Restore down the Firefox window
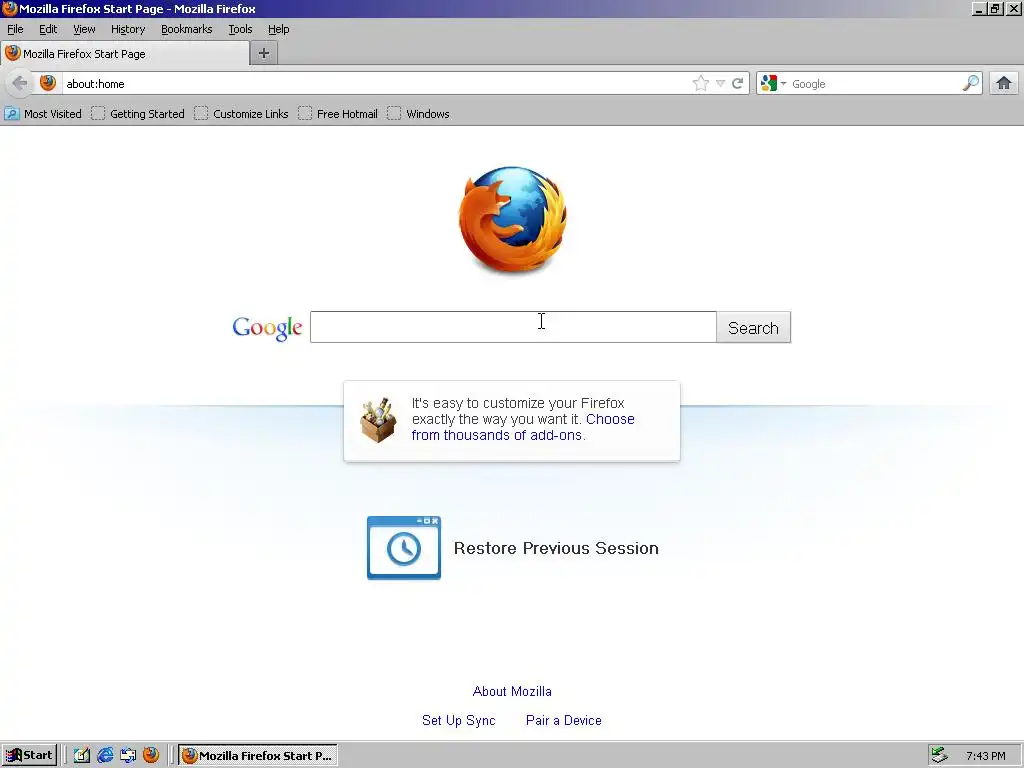 tap(995, 8)
